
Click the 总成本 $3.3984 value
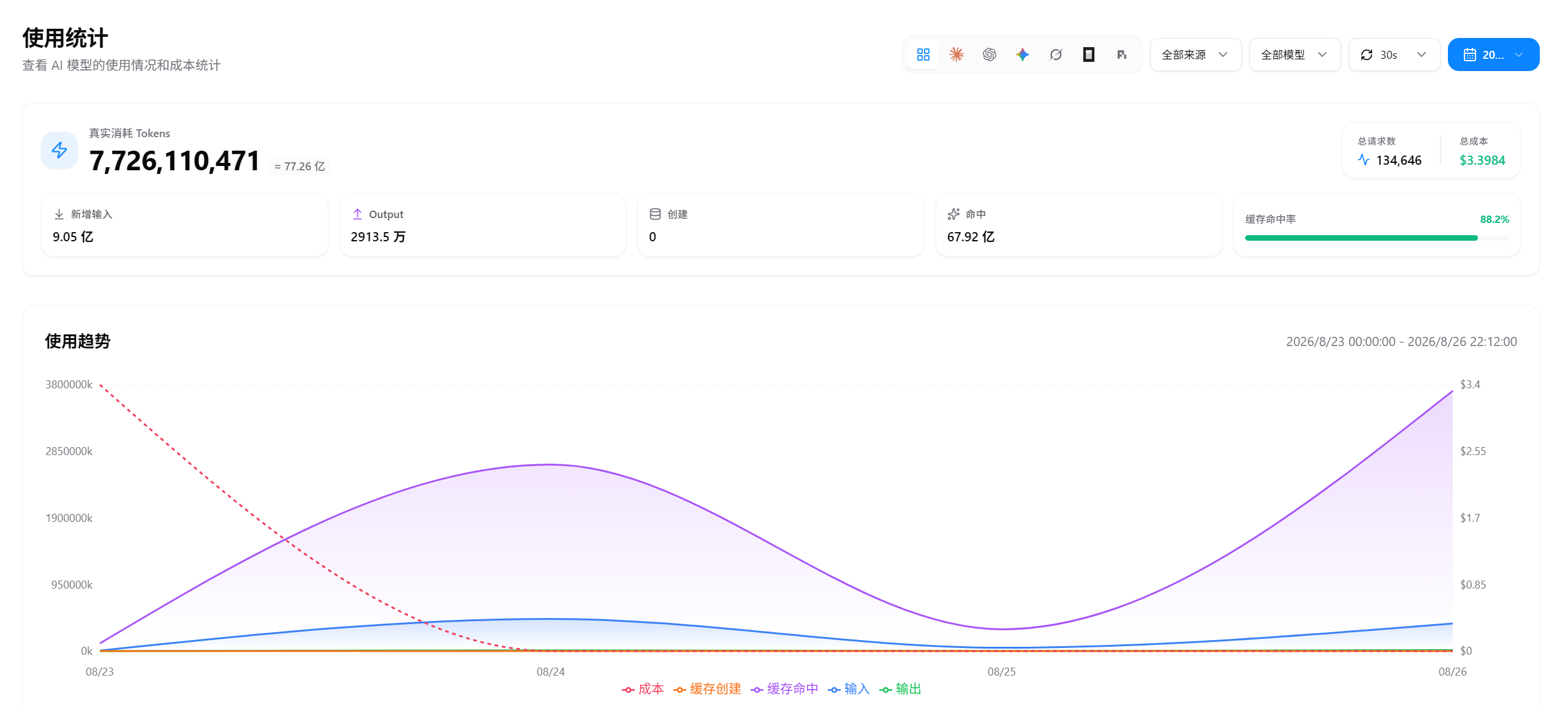pos(1482,160)
